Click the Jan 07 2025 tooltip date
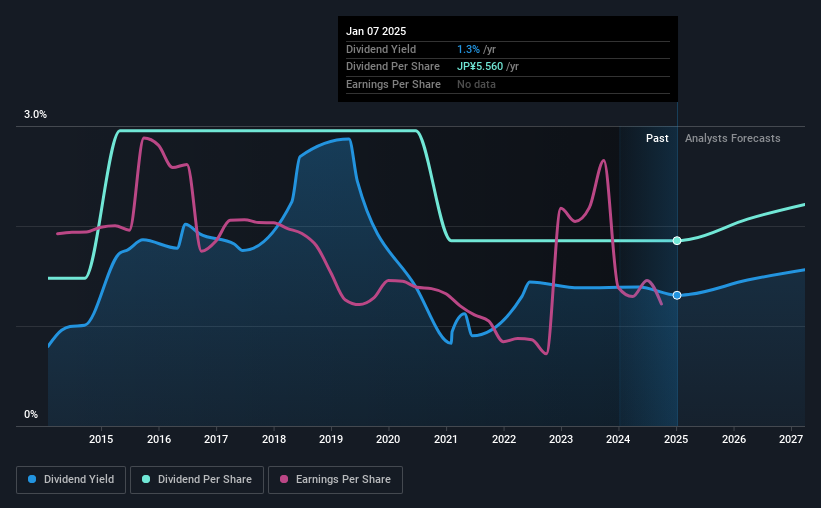The image size is (821, 508). (x=376, y=31)
